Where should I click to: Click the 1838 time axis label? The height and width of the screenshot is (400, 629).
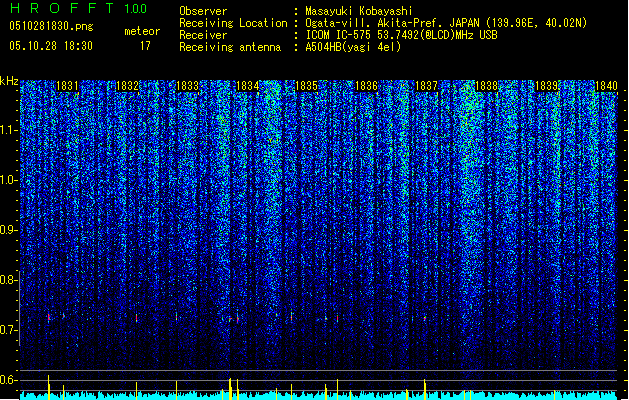click(486, 86)
